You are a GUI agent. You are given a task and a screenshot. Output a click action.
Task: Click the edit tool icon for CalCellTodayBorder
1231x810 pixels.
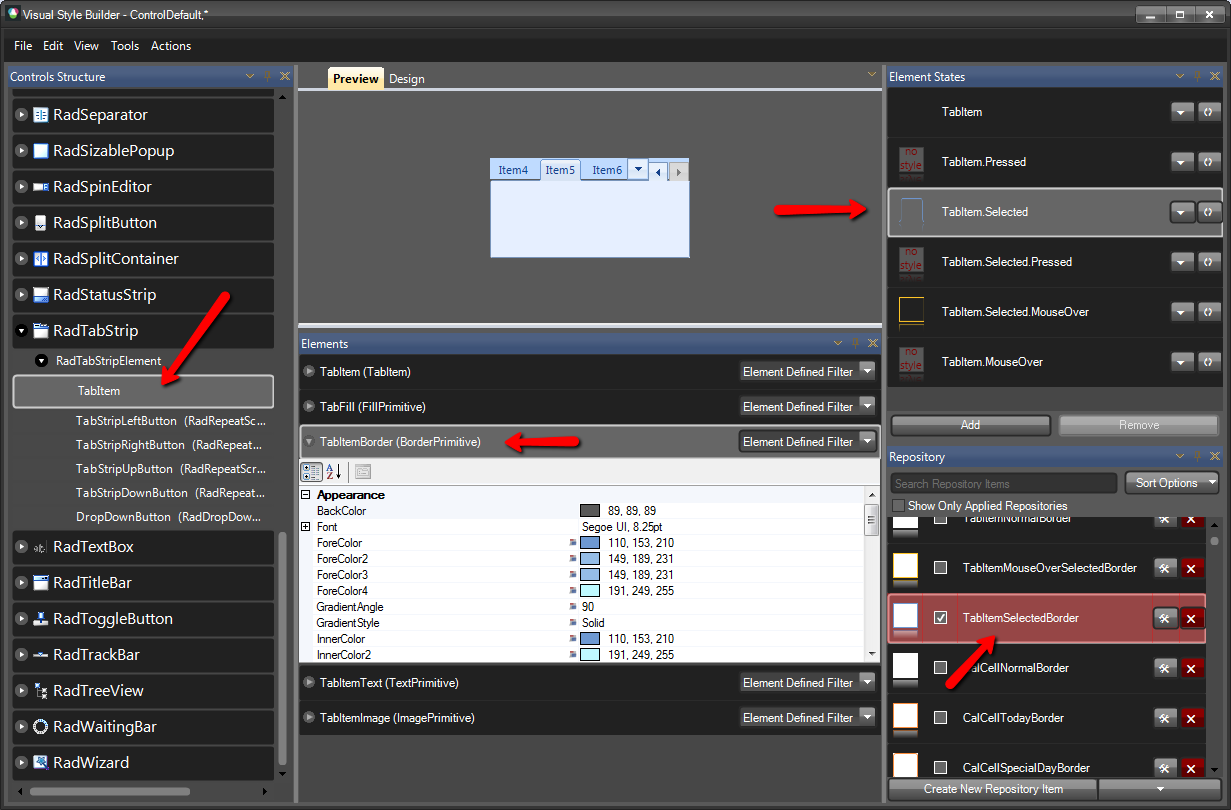[1165, 718]
